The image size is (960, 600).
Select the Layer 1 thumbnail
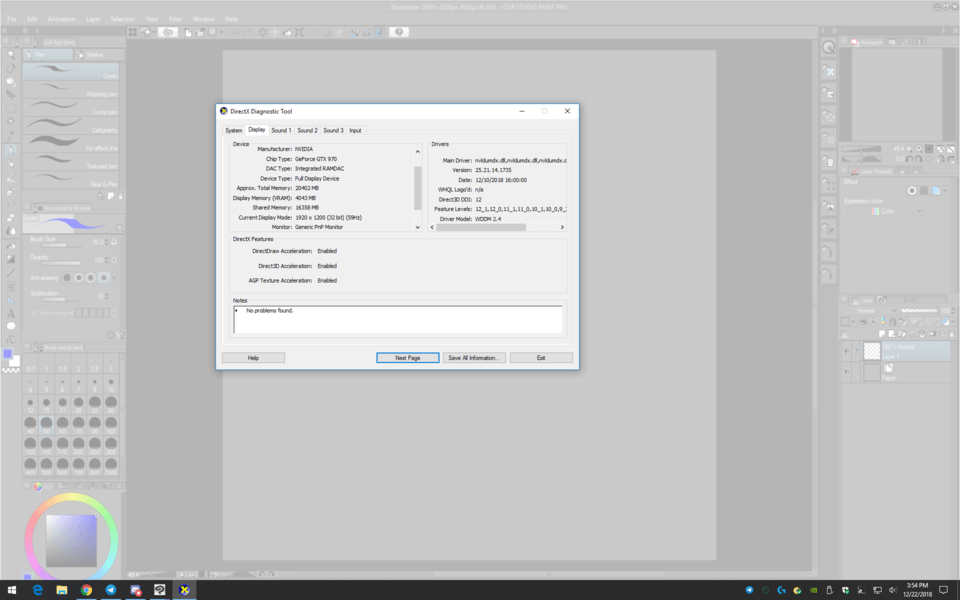(872, 351)
